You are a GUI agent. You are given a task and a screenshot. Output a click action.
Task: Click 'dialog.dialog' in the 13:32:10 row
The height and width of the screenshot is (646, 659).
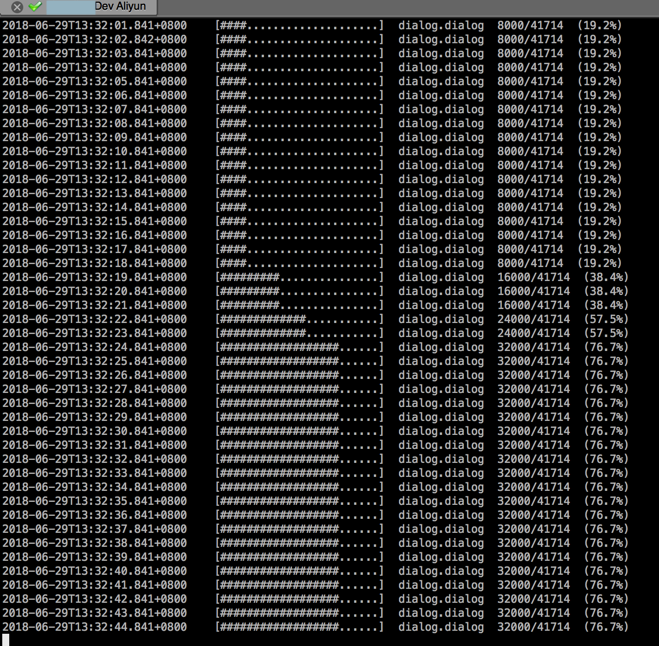(x=441, y=151)
